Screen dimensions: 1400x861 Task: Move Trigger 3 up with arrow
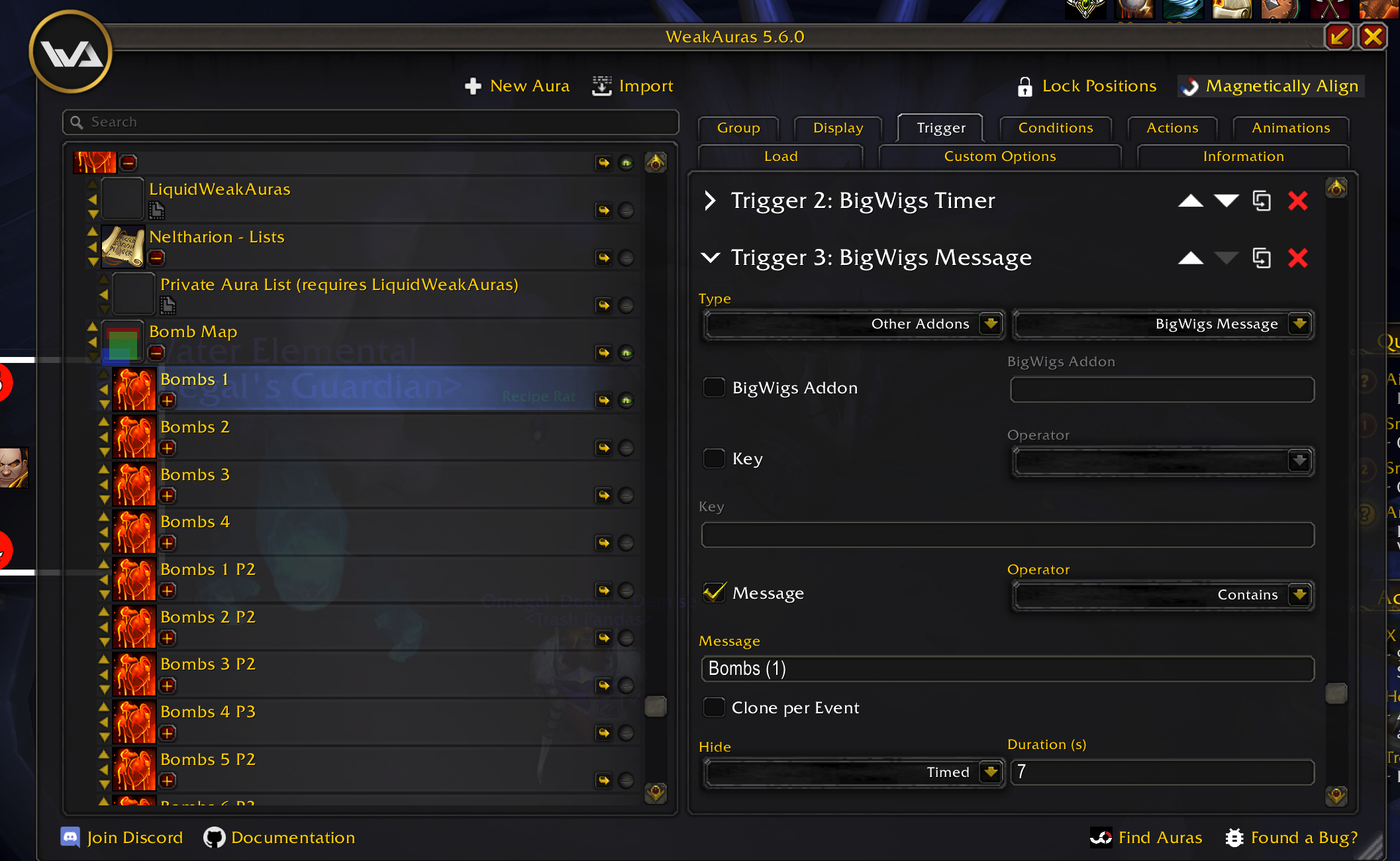pyautogui.click(x=1190, y=258)
